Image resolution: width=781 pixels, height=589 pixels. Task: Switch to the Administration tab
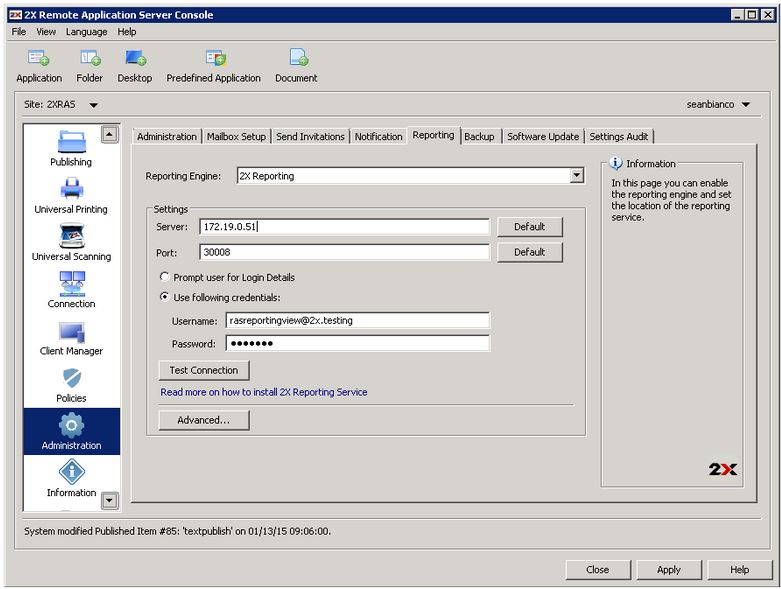pyautogui.click(x=167, y=136)
